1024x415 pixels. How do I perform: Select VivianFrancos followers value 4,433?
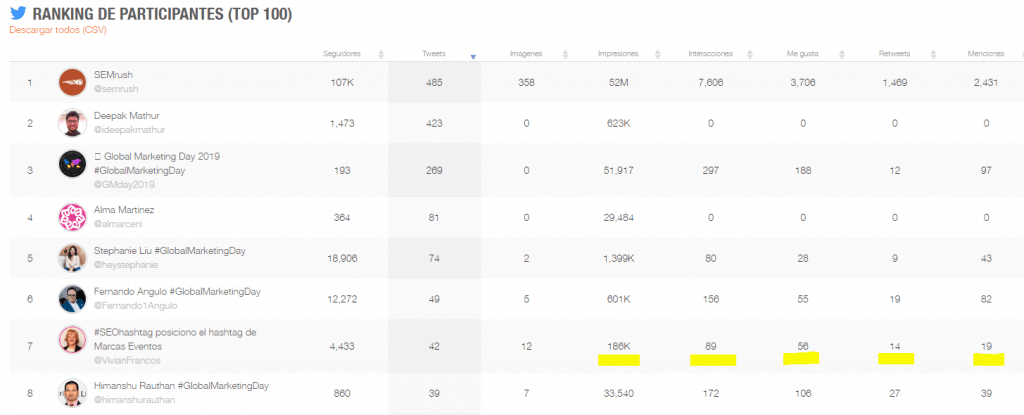[342, 346]
